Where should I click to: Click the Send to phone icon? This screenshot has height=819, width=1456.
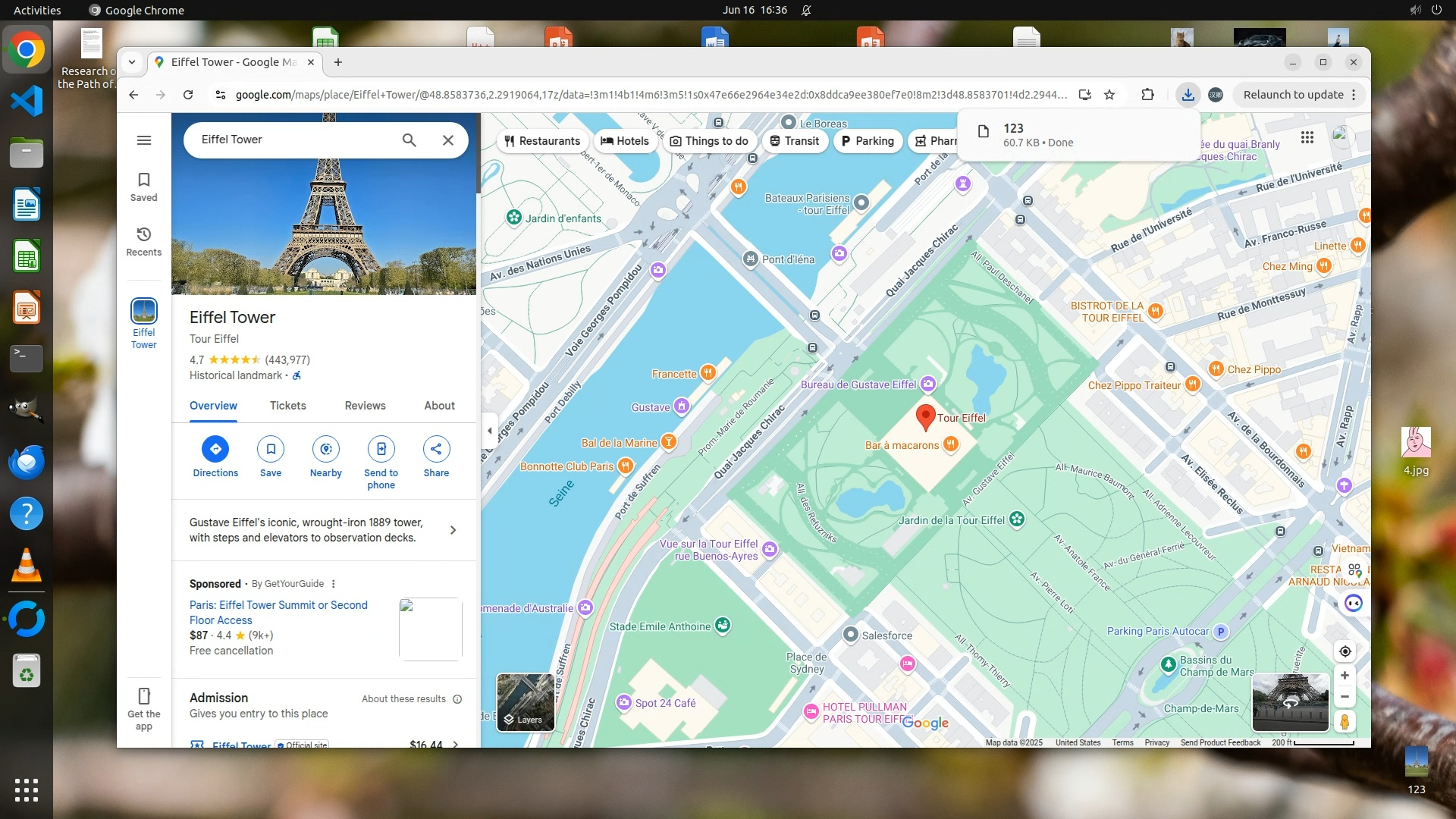(x=381, y=449)
